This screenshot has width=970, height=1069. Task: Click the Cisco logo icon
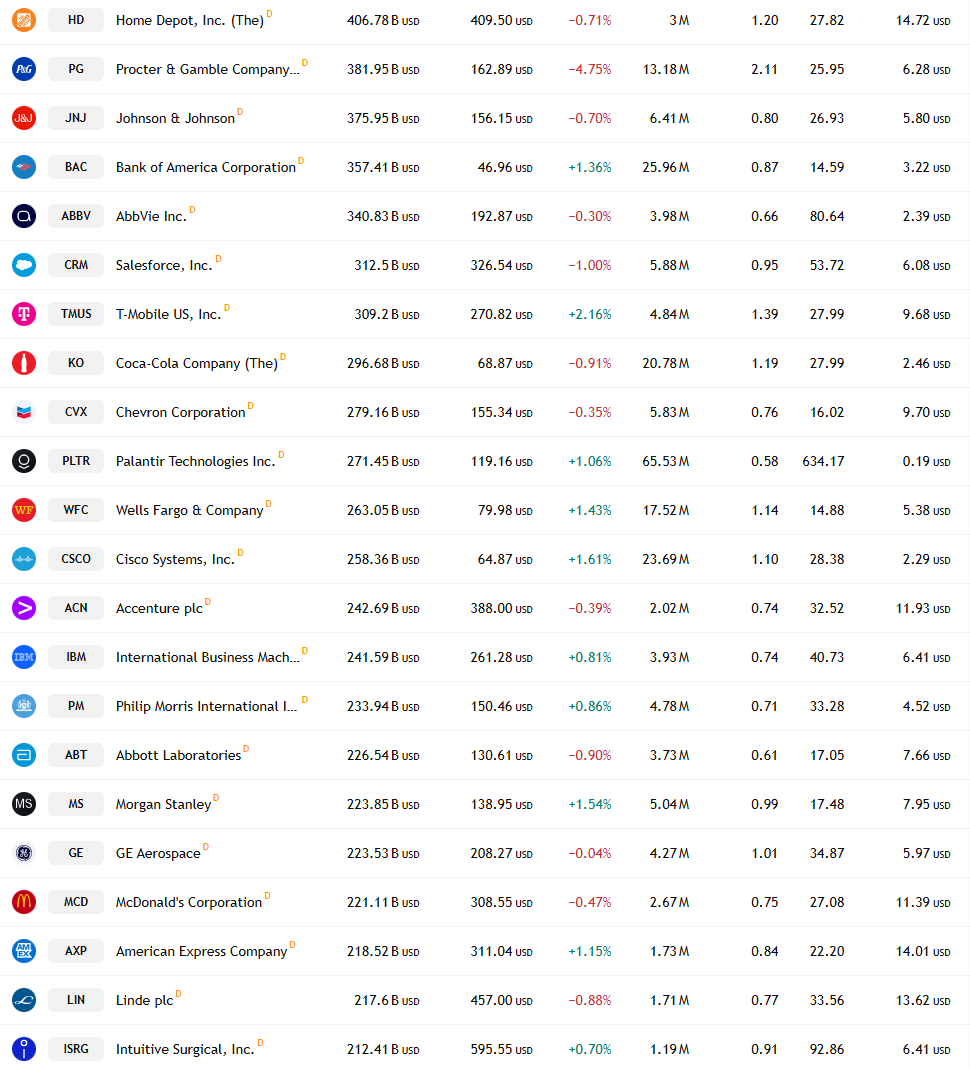[x=24, y=559]
